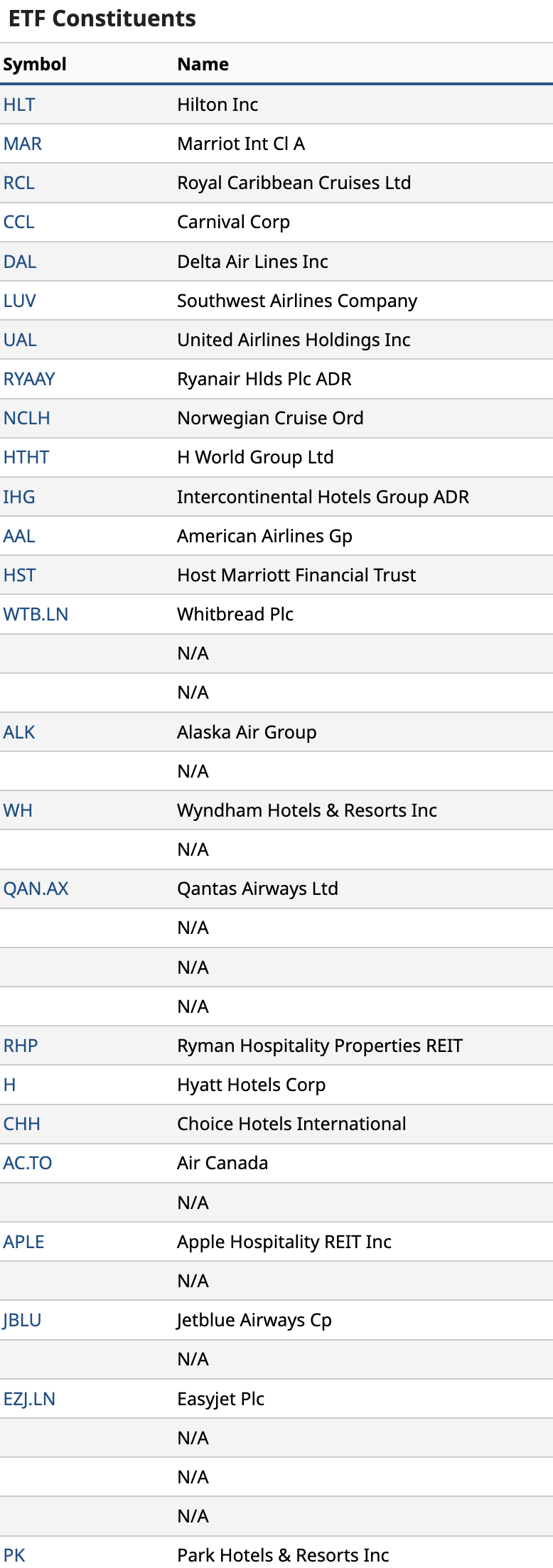Open the WTB.LN symbol link
Screen dimensions: 553x1568
point(36,614)
